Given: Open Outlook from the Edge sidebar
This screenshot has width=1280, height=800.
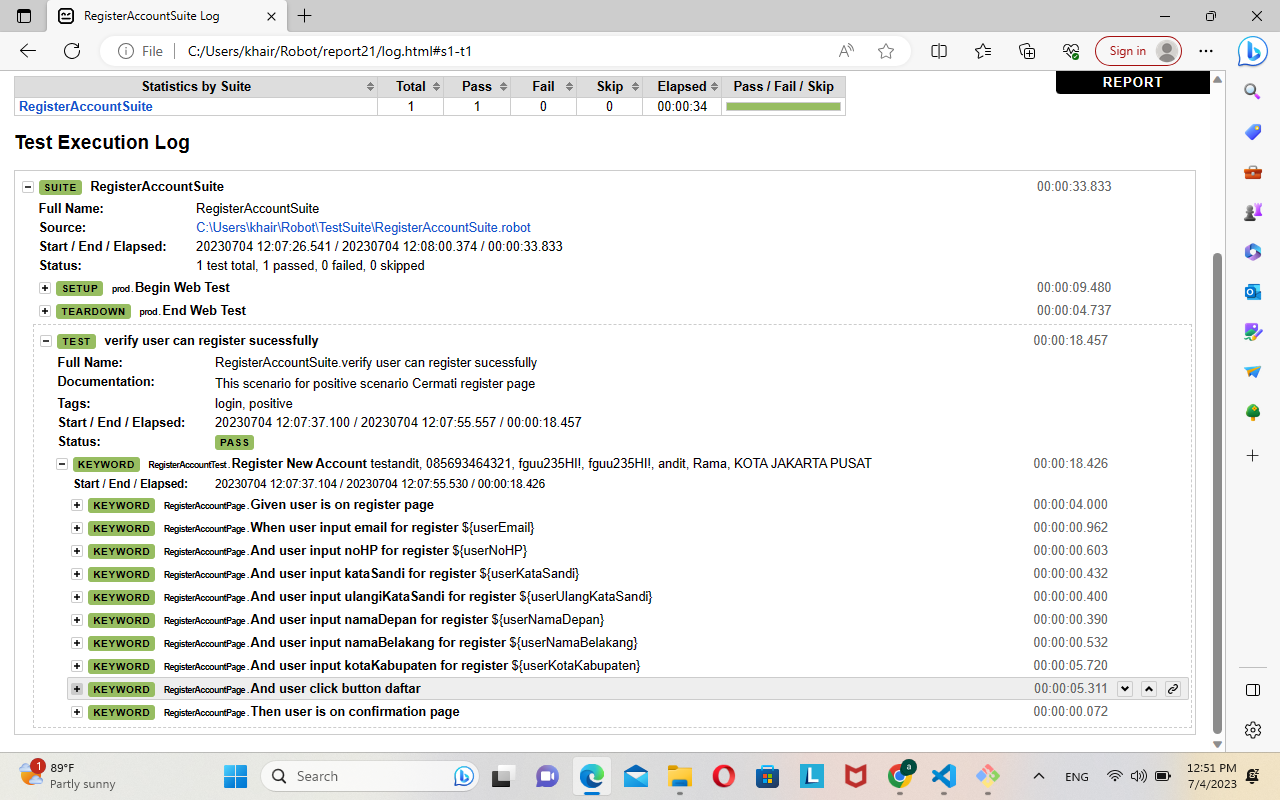Looking at the screenshot, I should [1252, 292].
